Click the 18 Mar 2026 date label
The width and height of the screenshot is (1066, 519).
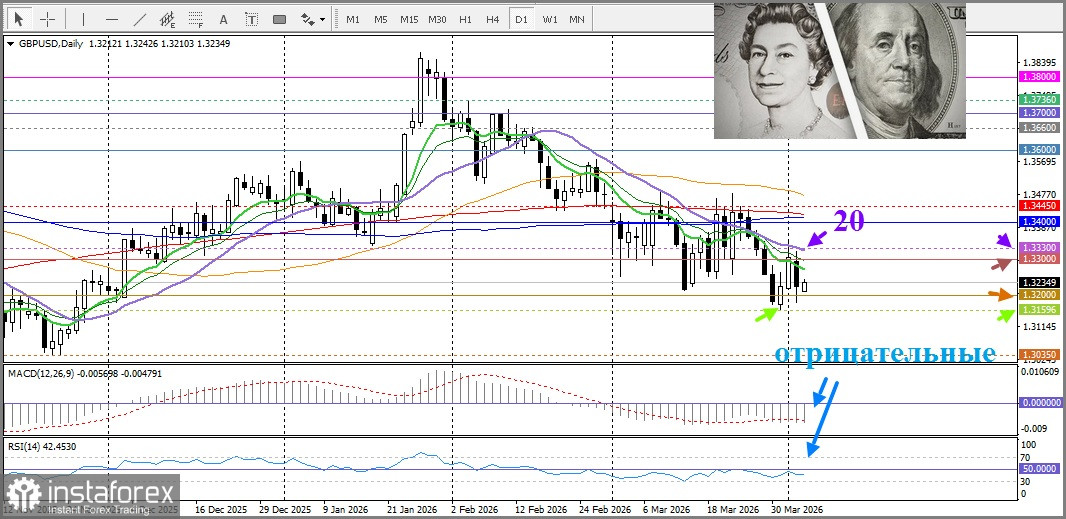734,509
